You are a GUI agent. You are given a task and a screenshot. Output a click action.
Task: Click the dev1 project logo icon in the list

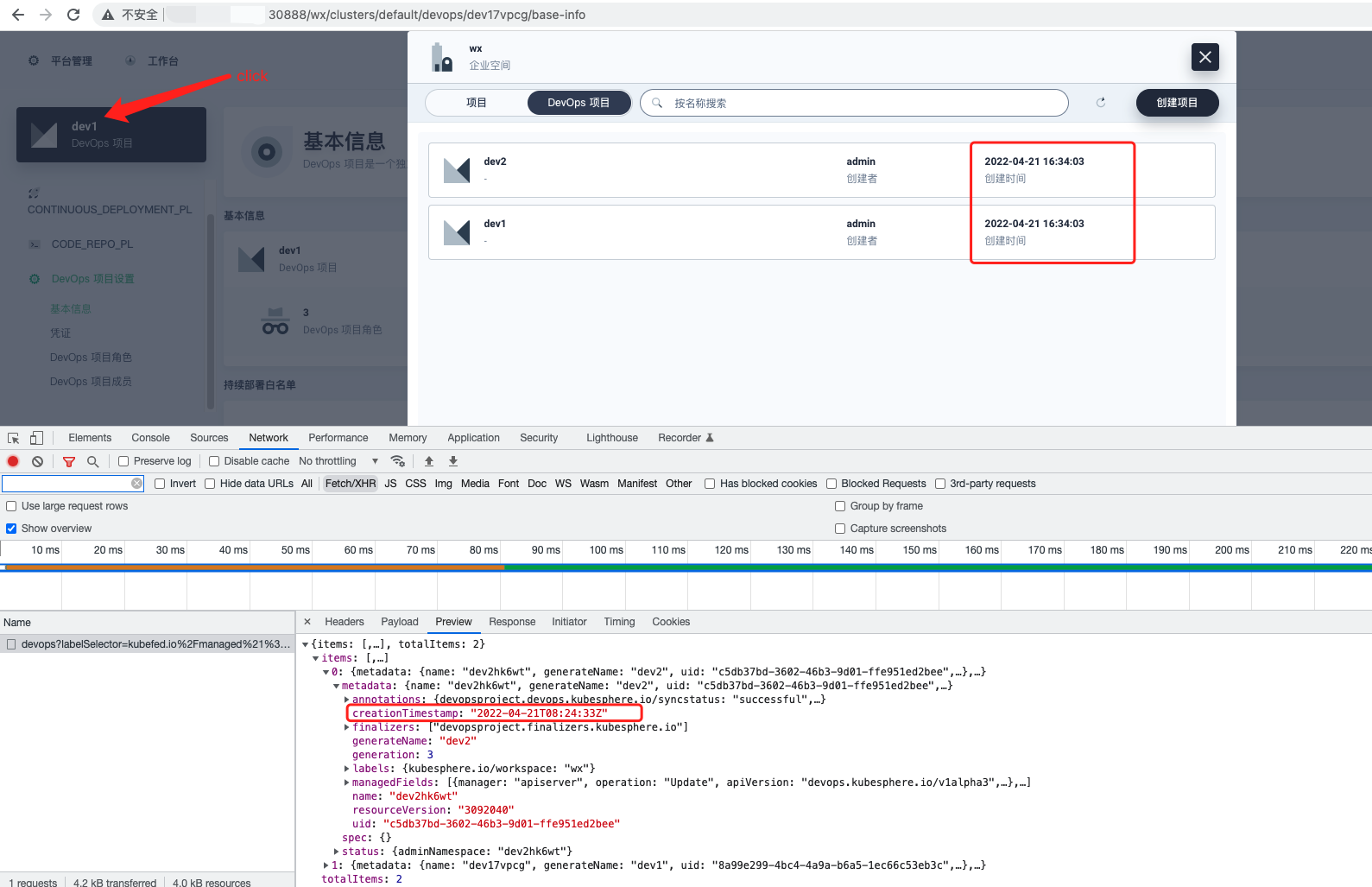tap(457, 232)
